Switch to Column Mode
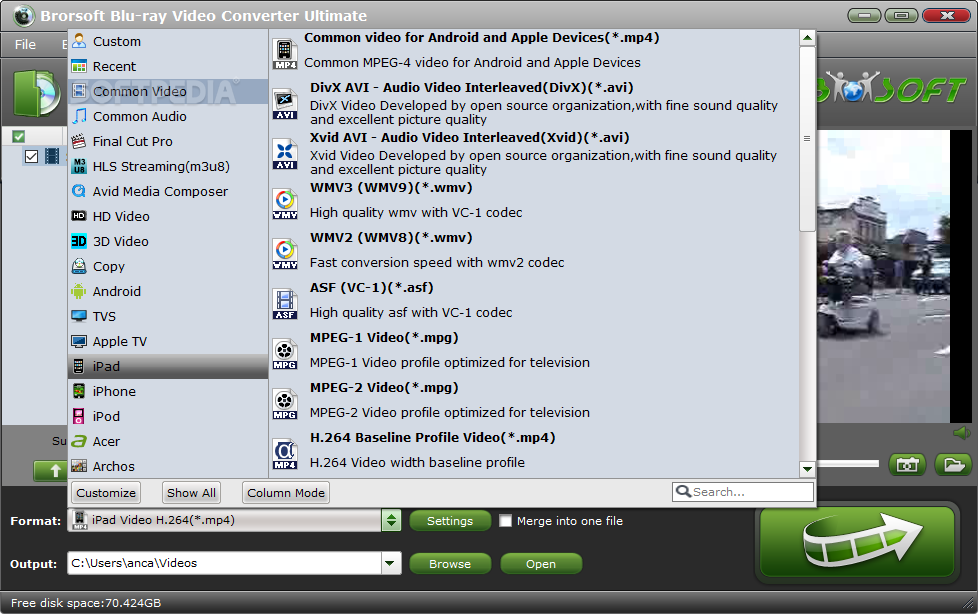Viewport: 978px width, 614px height. pos(286,492)
